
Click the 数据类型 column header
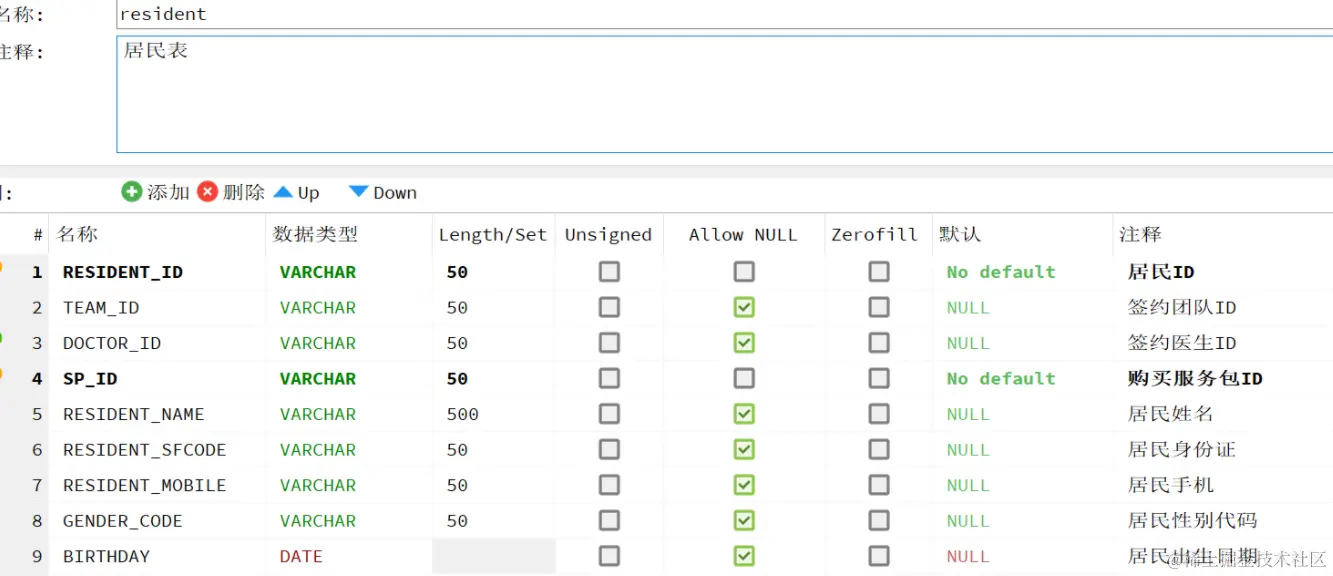coord(315,235)
